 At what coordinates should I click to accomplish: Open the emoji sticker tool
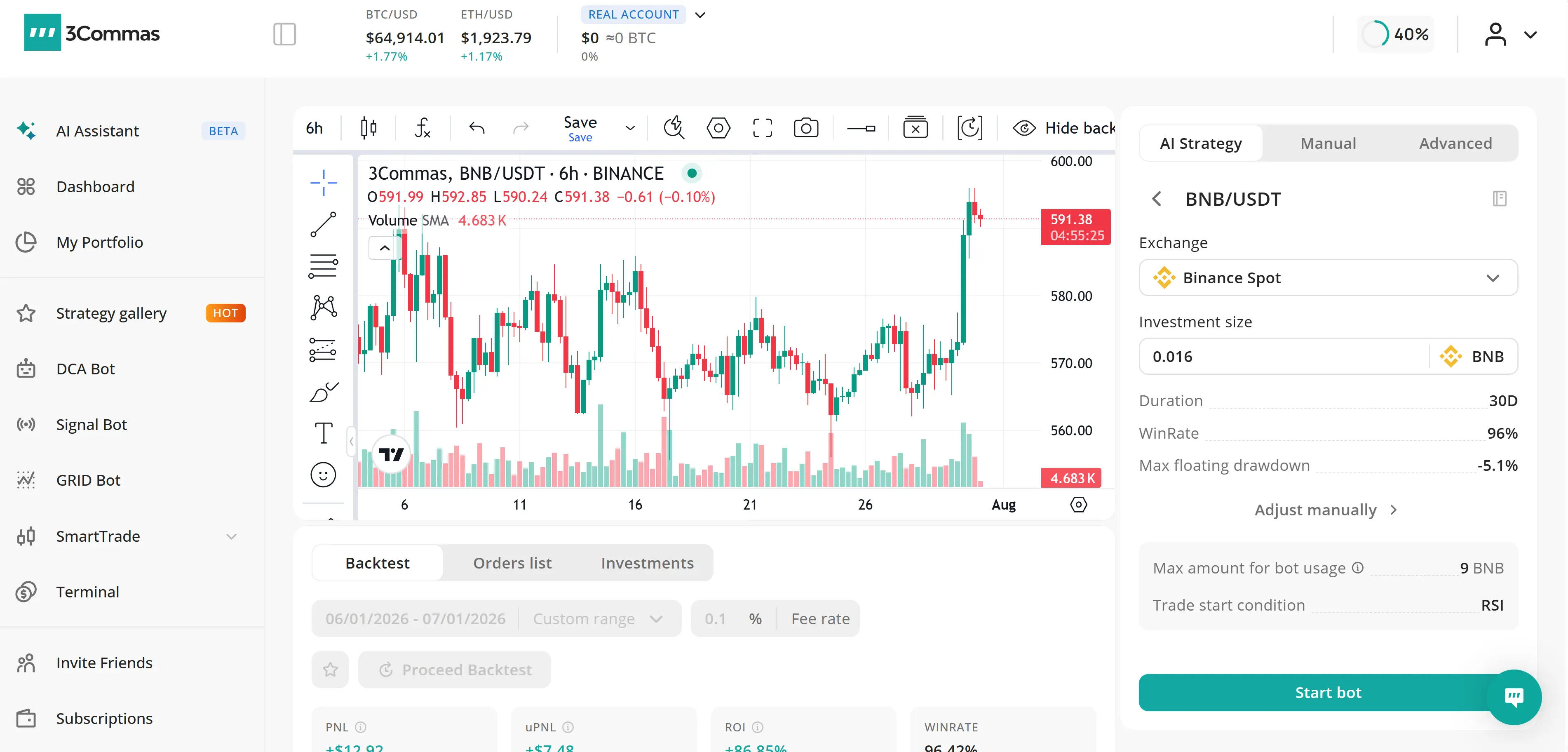tap(323, 475)
